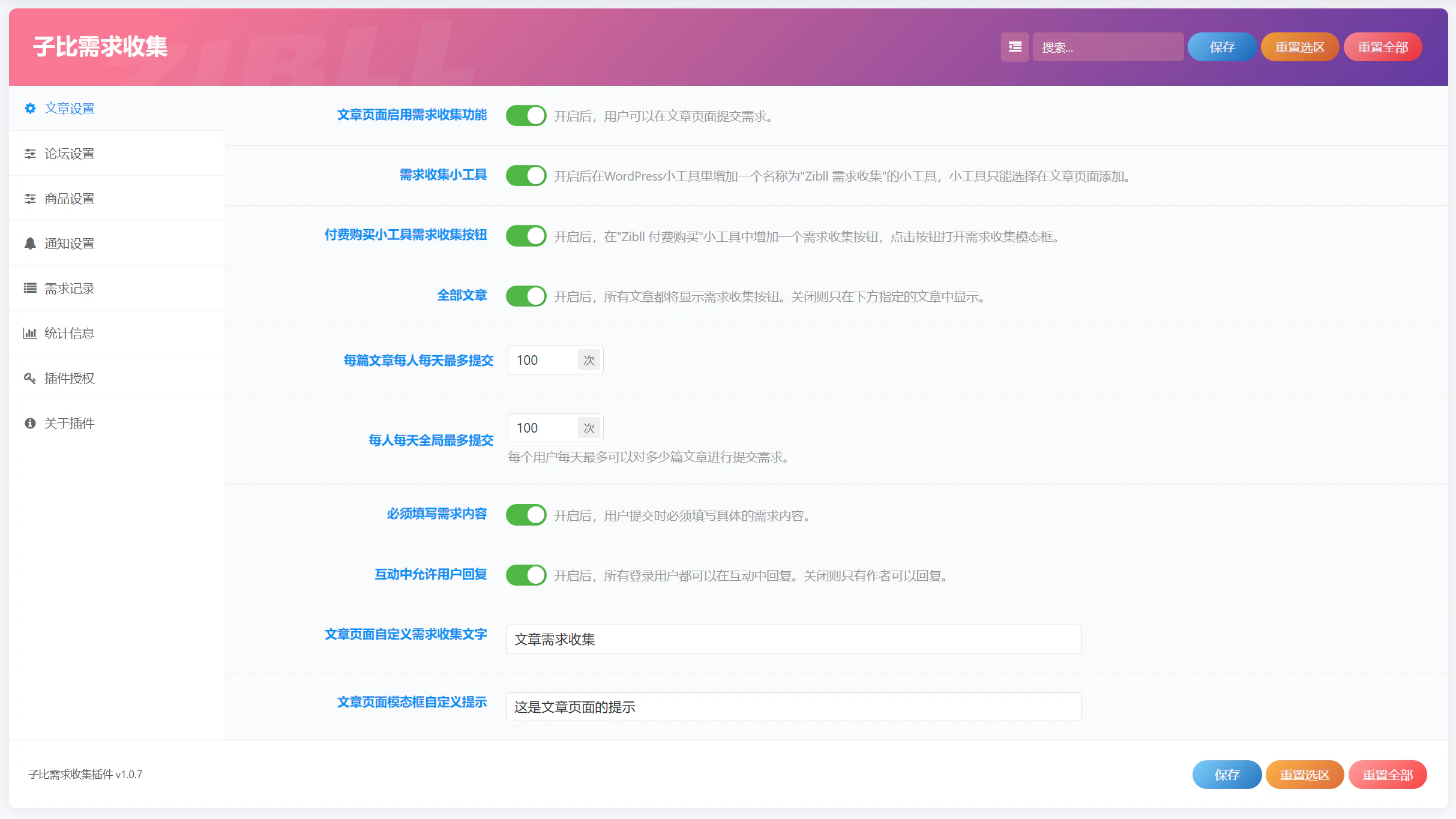The height and width of the screenshot is (819, 1456).
Task: Switch to 通知设置 section
Action: tap(117, 244)
